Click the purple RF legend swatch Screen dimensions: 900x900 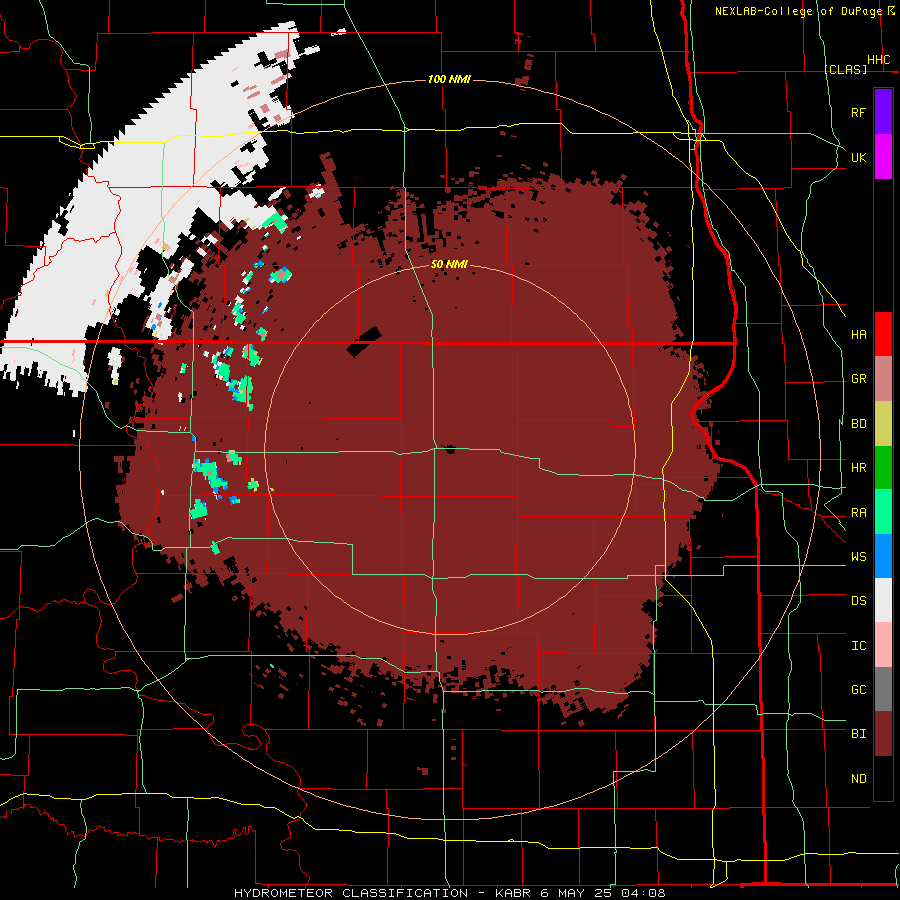tap(883, 111)
